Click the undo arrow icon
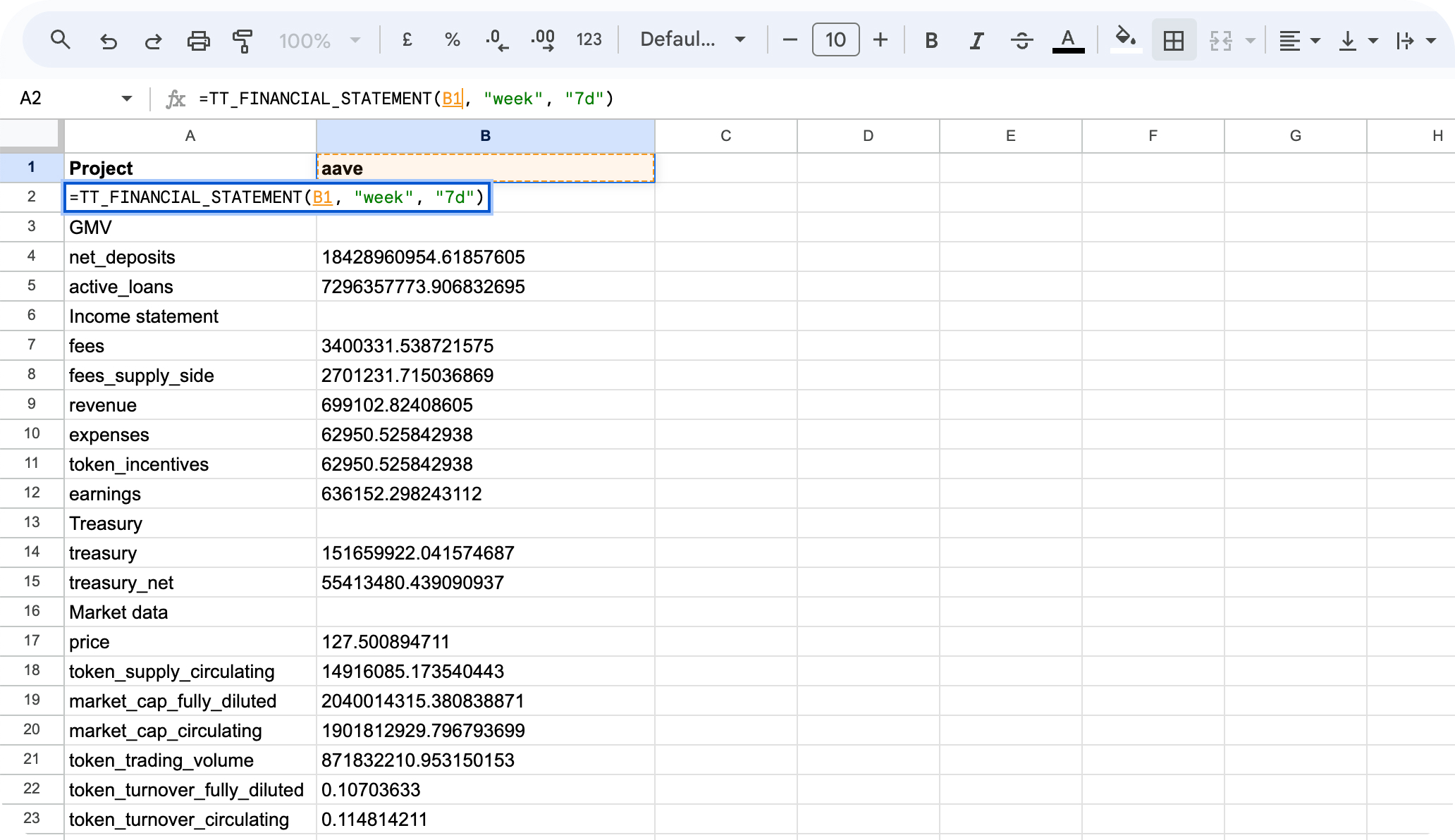The image size is (1455, 840). tap(108, 41)
